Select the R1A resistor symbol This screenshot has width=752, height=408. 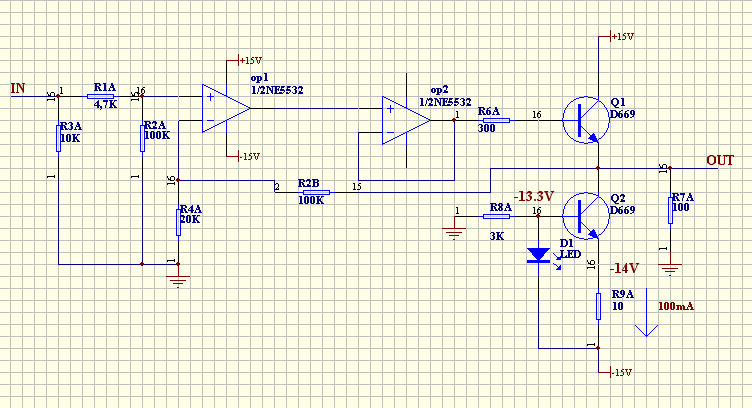(x=100, y=96)
